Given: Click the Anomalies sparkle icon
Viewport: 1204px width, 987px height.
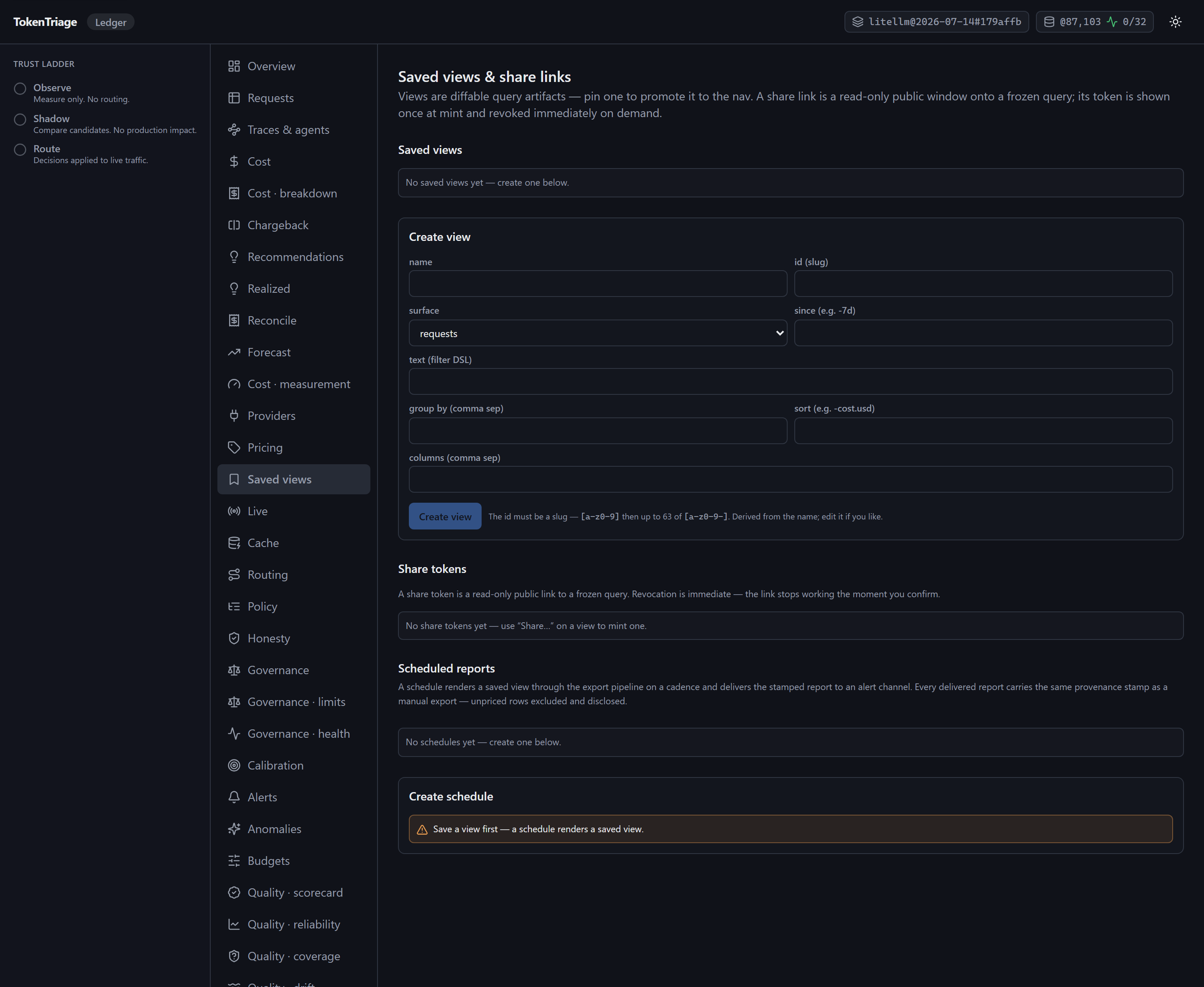Looking at the screenshot, I should click(234, 829).
